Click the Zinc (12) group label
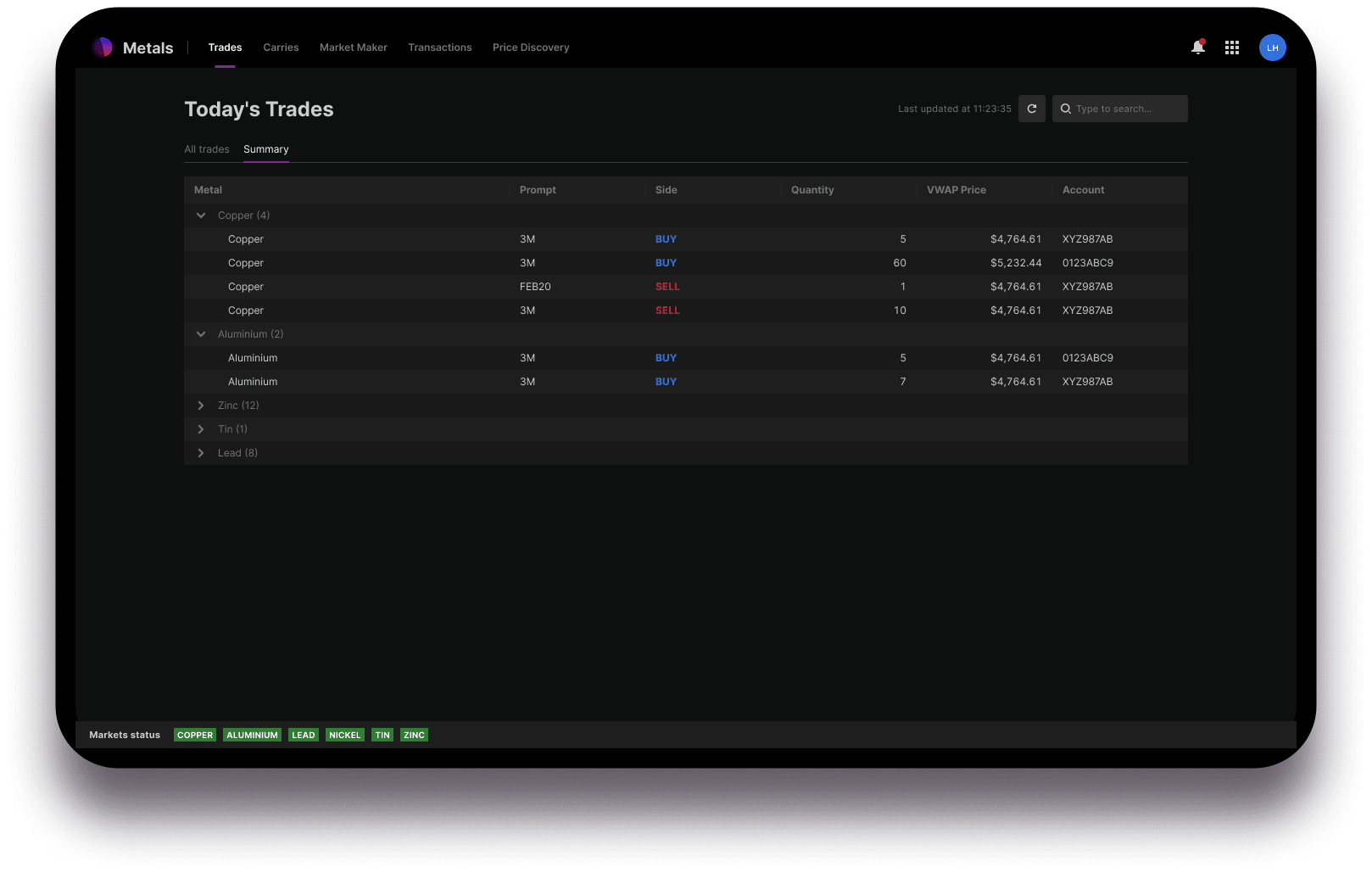The image size is (1372, 873). (x=238, y=406)
